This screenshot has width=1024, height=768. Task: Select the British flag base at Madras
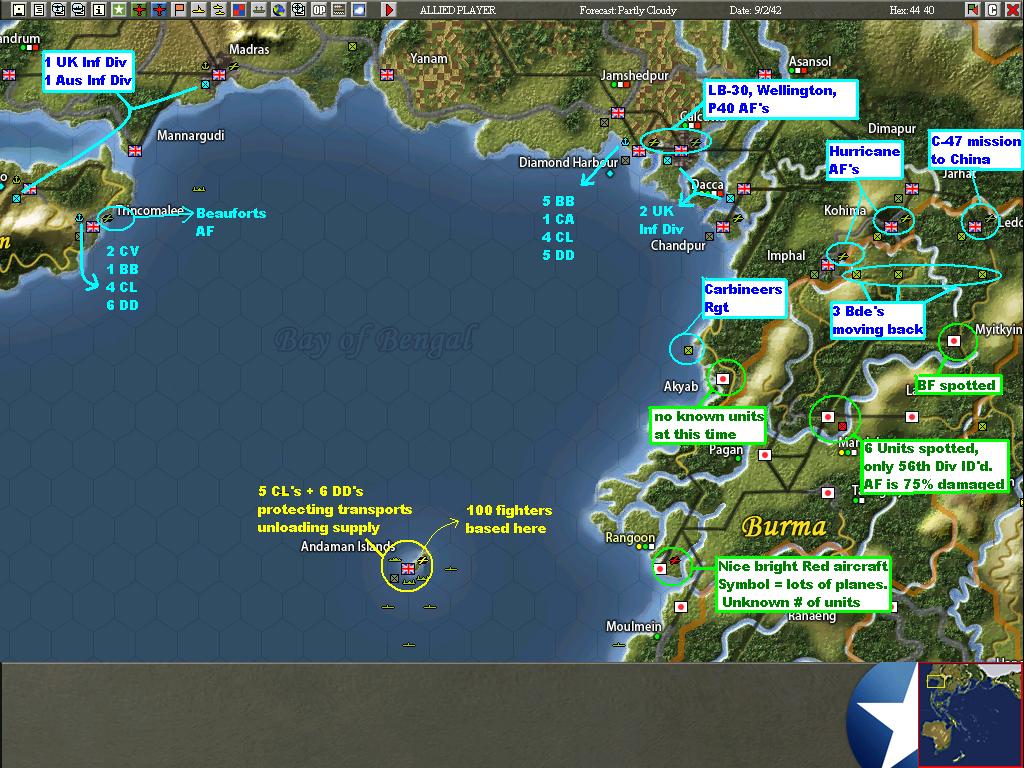pyautogui.click(x=219, y=75)
